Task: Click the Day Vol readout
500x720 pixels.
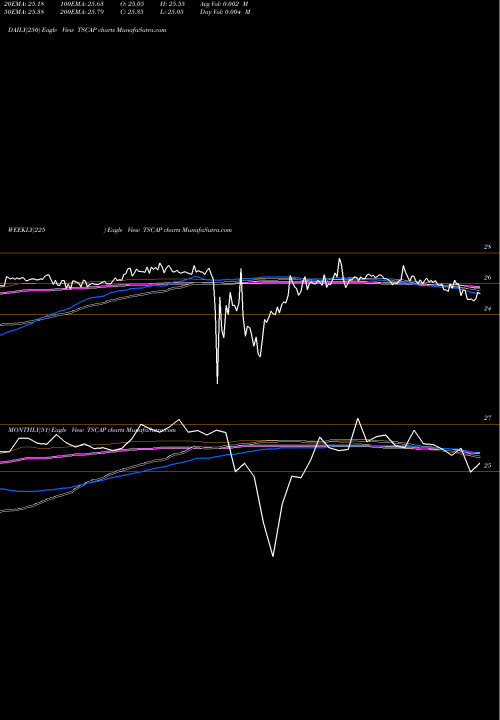Action: click(225, 12)
